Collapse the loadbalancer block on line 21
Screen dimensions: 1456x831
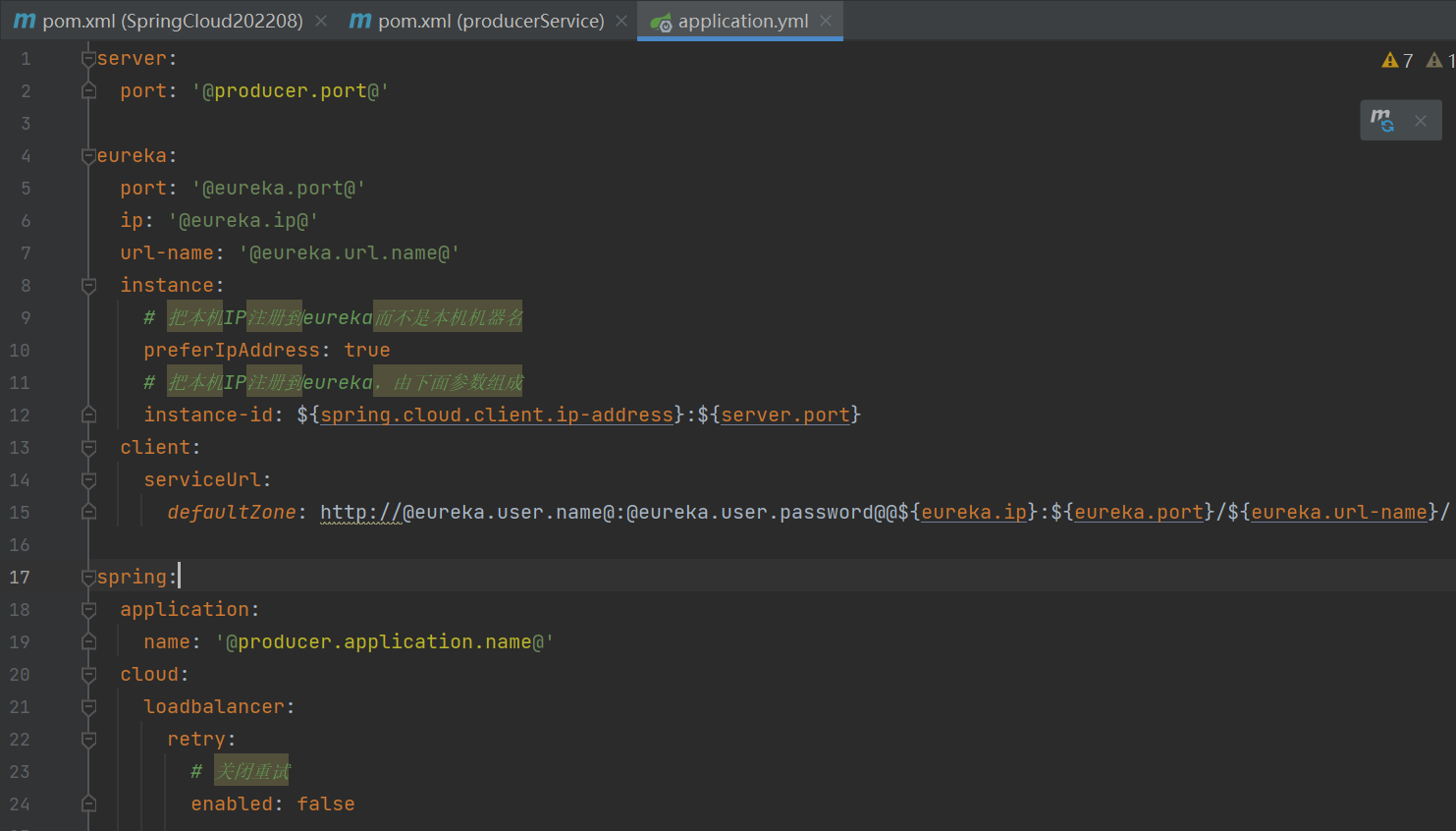pos(88,707)
